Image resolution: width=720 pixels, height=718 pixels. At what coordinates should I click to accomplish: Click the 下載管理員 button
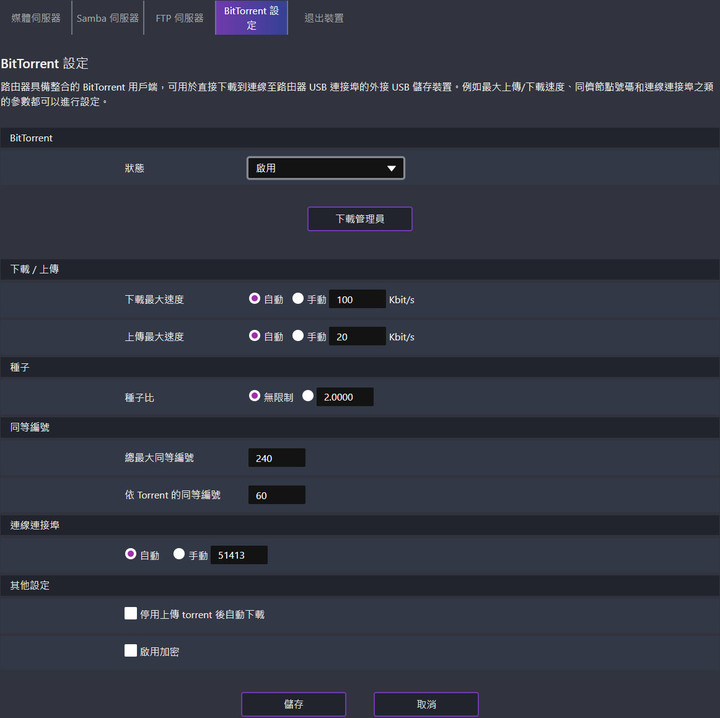360,219
